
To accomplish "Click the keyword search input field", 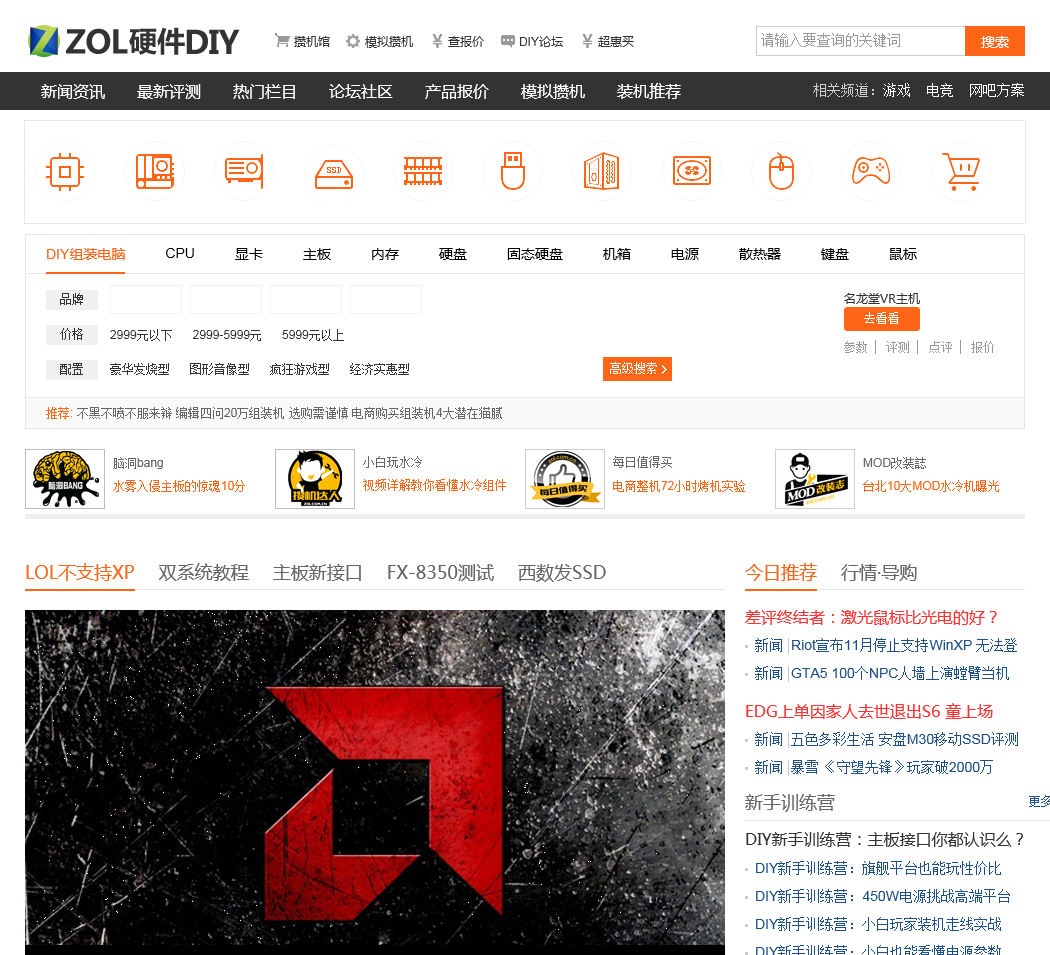I will [860, 41].
